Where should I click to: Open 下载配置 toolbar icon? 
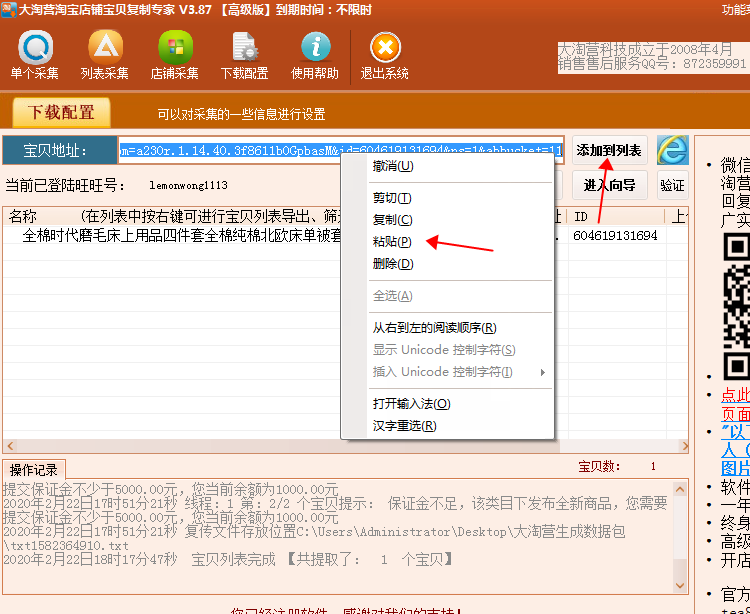pyautogui.click(x=244, y=55)
